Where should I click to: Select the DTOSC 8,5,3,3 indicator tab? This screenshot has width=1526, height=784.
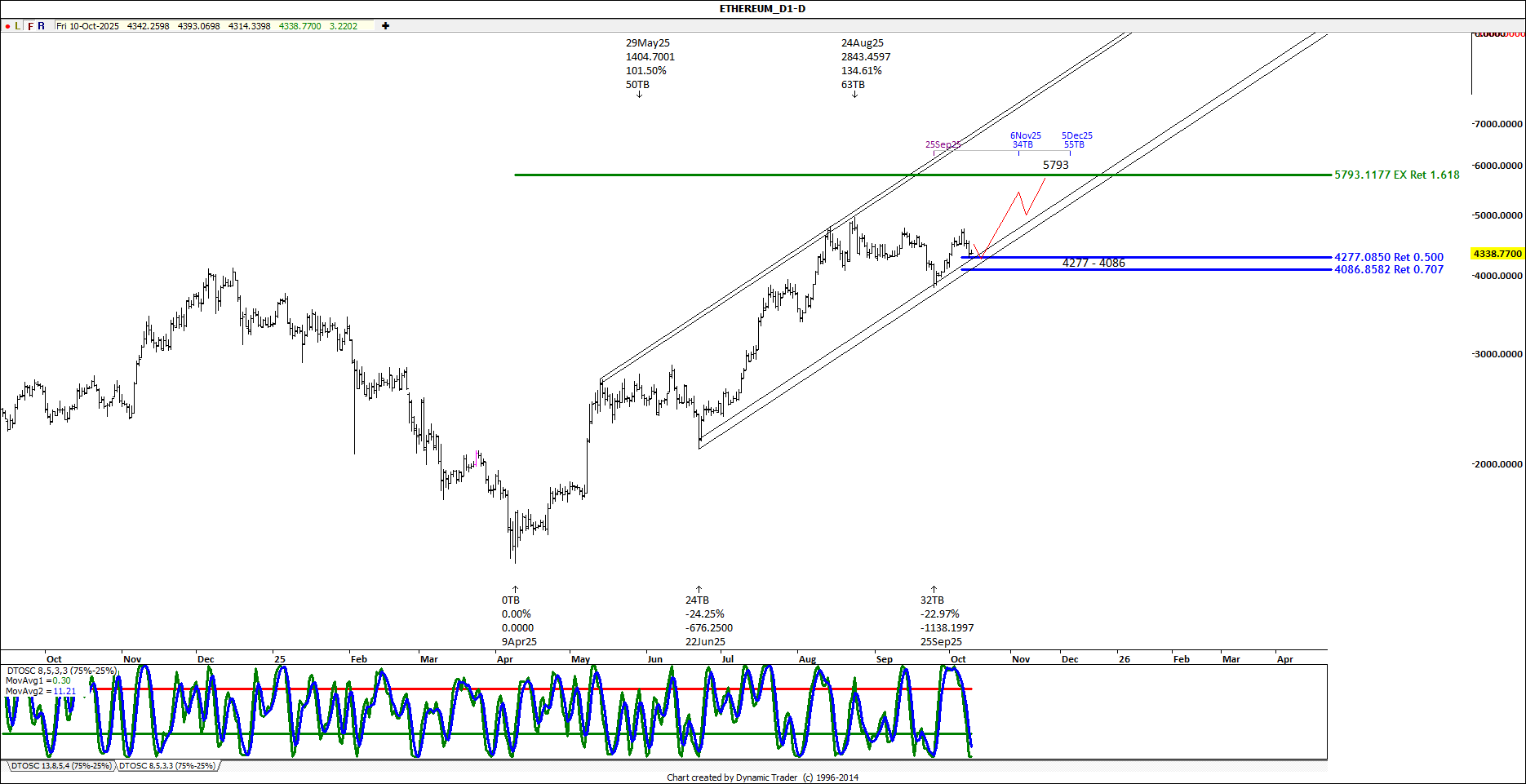click(x=167, y=766)
